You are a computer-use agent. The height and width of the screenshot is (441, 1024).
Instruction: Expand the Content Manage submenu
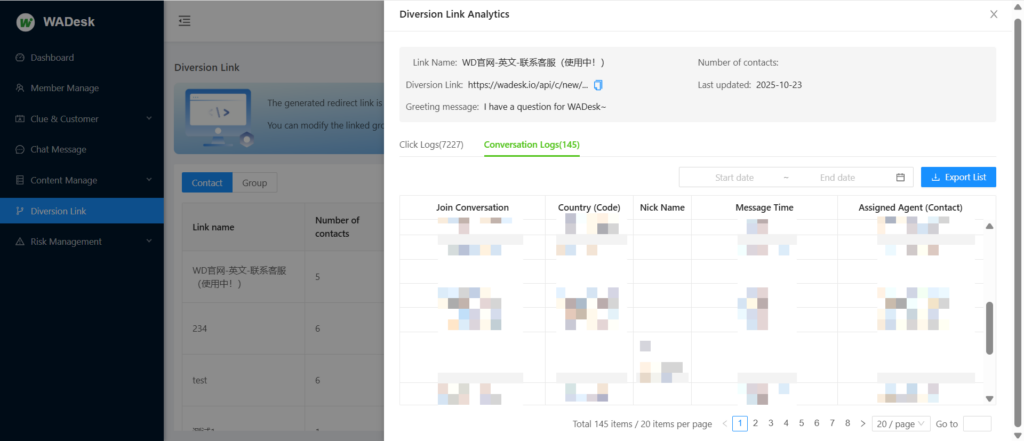click(x=148, y=180)
